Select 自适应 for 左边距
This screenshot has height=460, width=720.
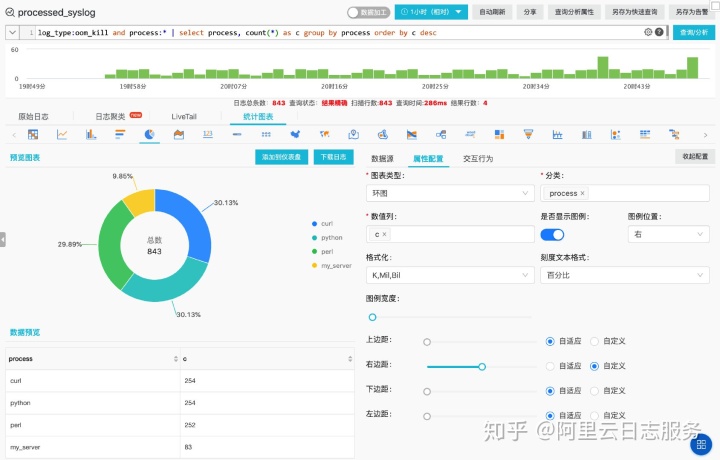[x=550, y=415]
